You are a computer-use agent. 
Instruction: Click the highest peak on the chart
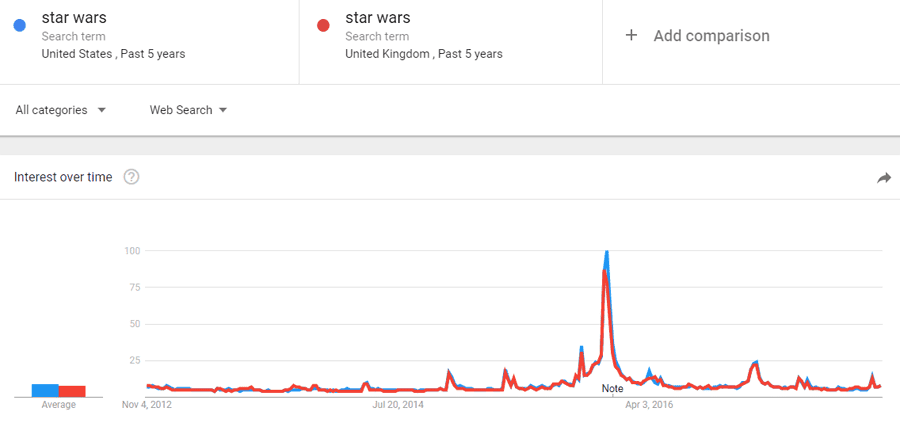coord(607,253)
